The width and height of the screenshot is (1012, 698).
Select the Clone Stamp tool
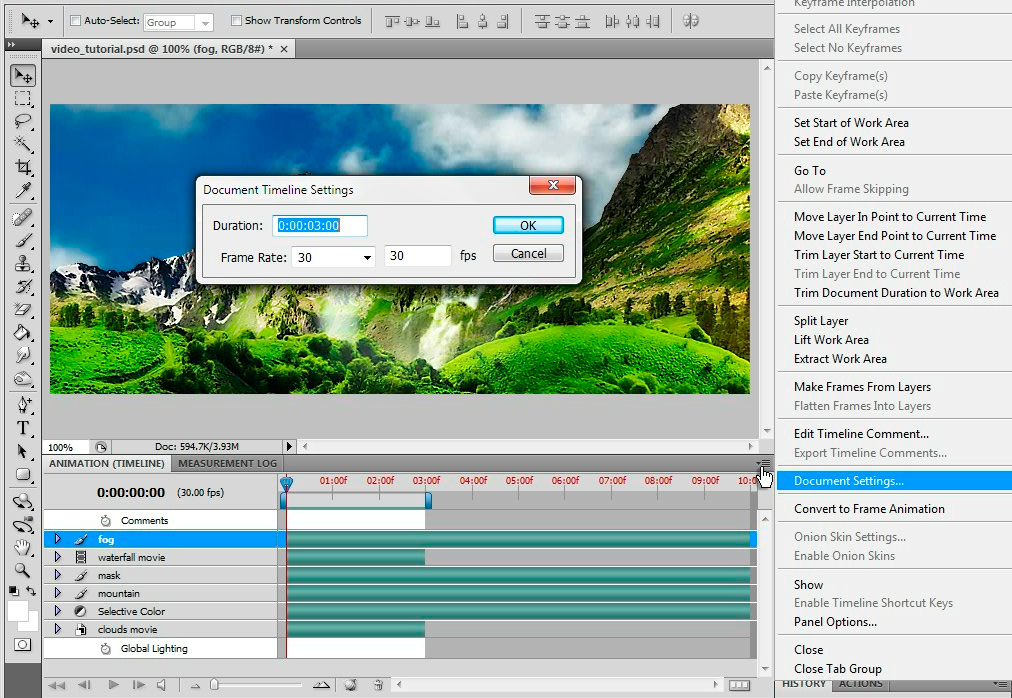(23, 263)
